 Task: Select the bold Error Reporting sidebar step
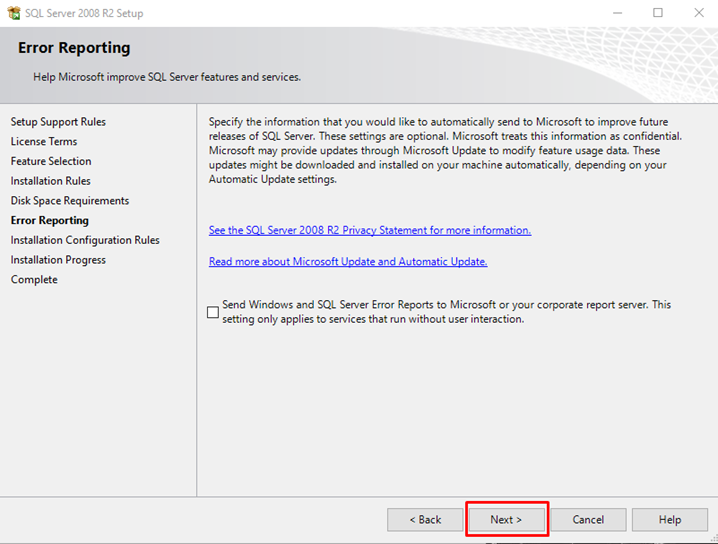point(50,221)
